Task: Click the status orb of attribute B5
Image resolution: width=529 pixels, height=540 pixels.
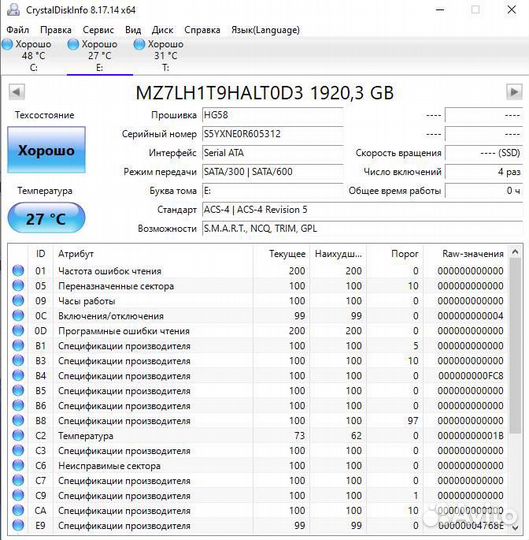Action: [18, 391]
